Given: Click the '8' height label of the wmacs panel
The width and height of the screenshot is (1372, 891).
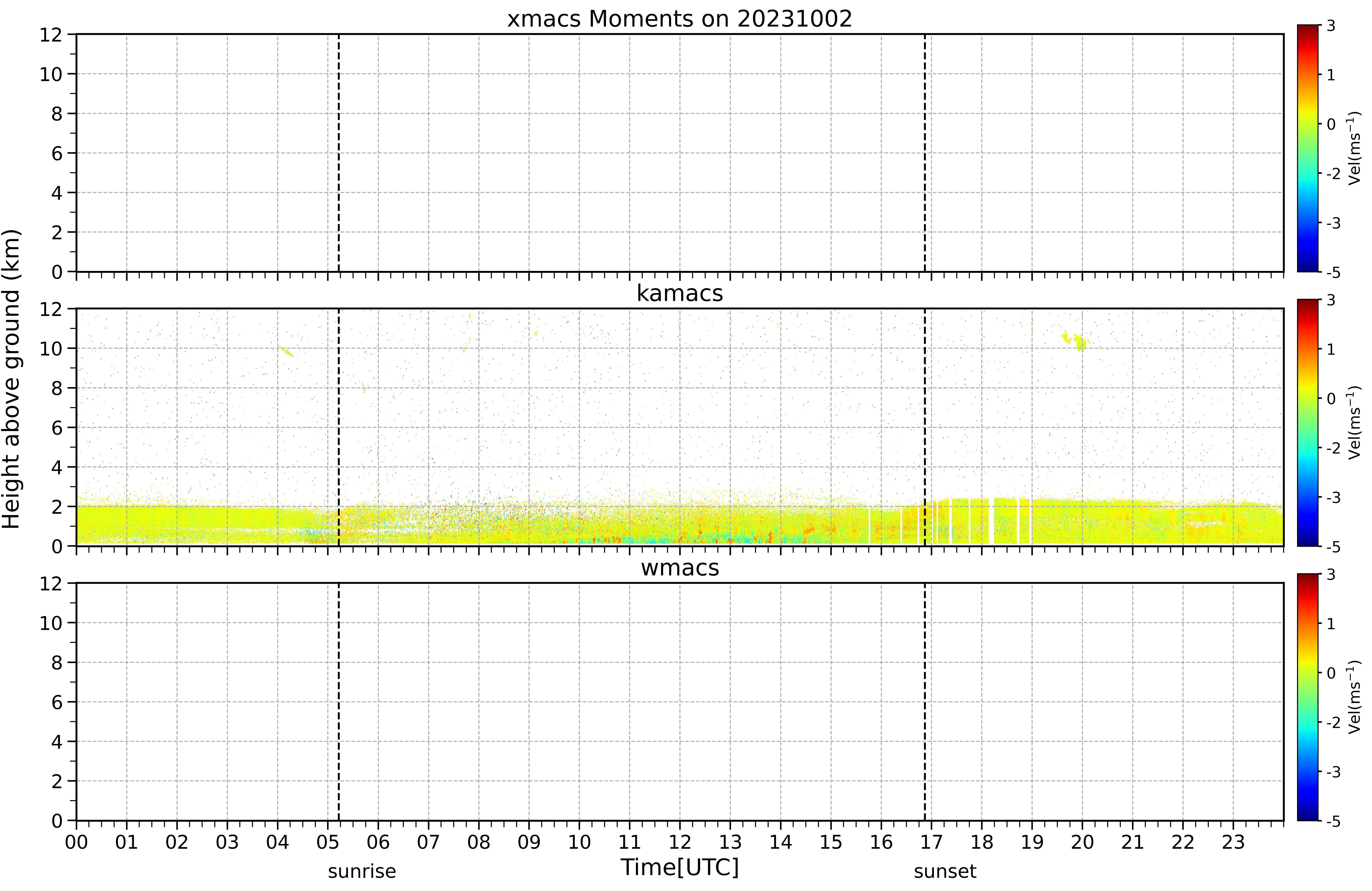Looking at the screenshot, I should coord(57,663).
